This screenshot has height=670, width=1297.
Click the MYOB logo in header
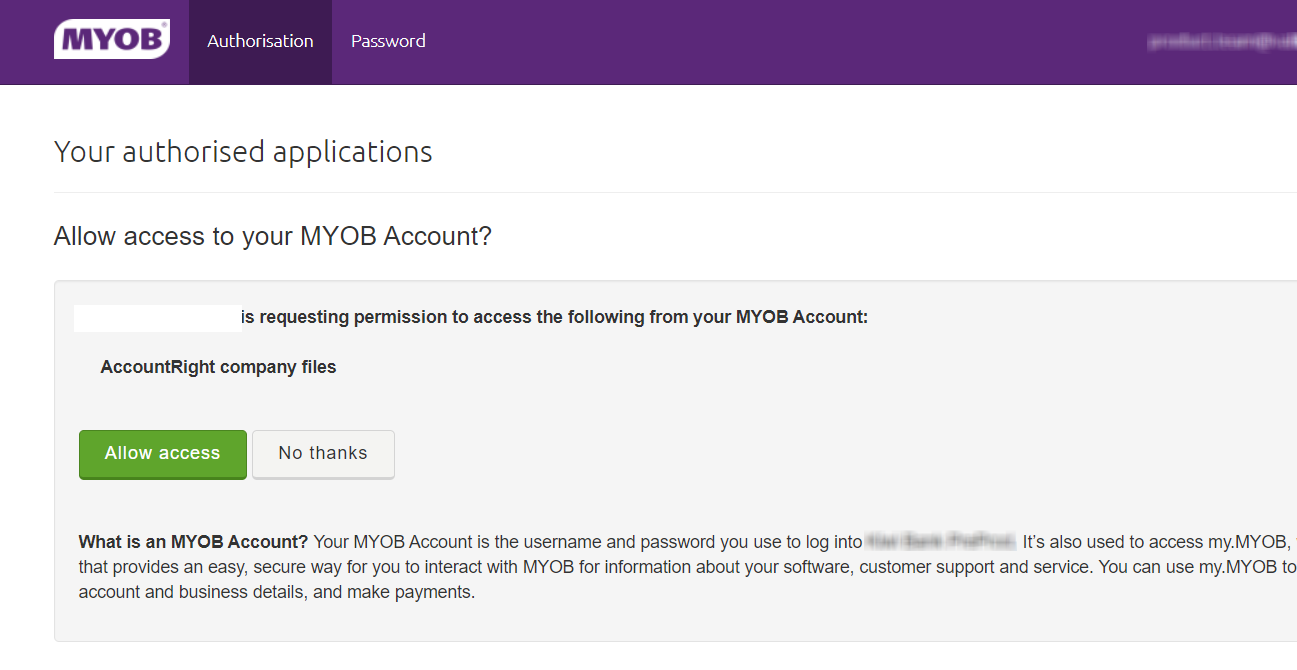(111, 40)
